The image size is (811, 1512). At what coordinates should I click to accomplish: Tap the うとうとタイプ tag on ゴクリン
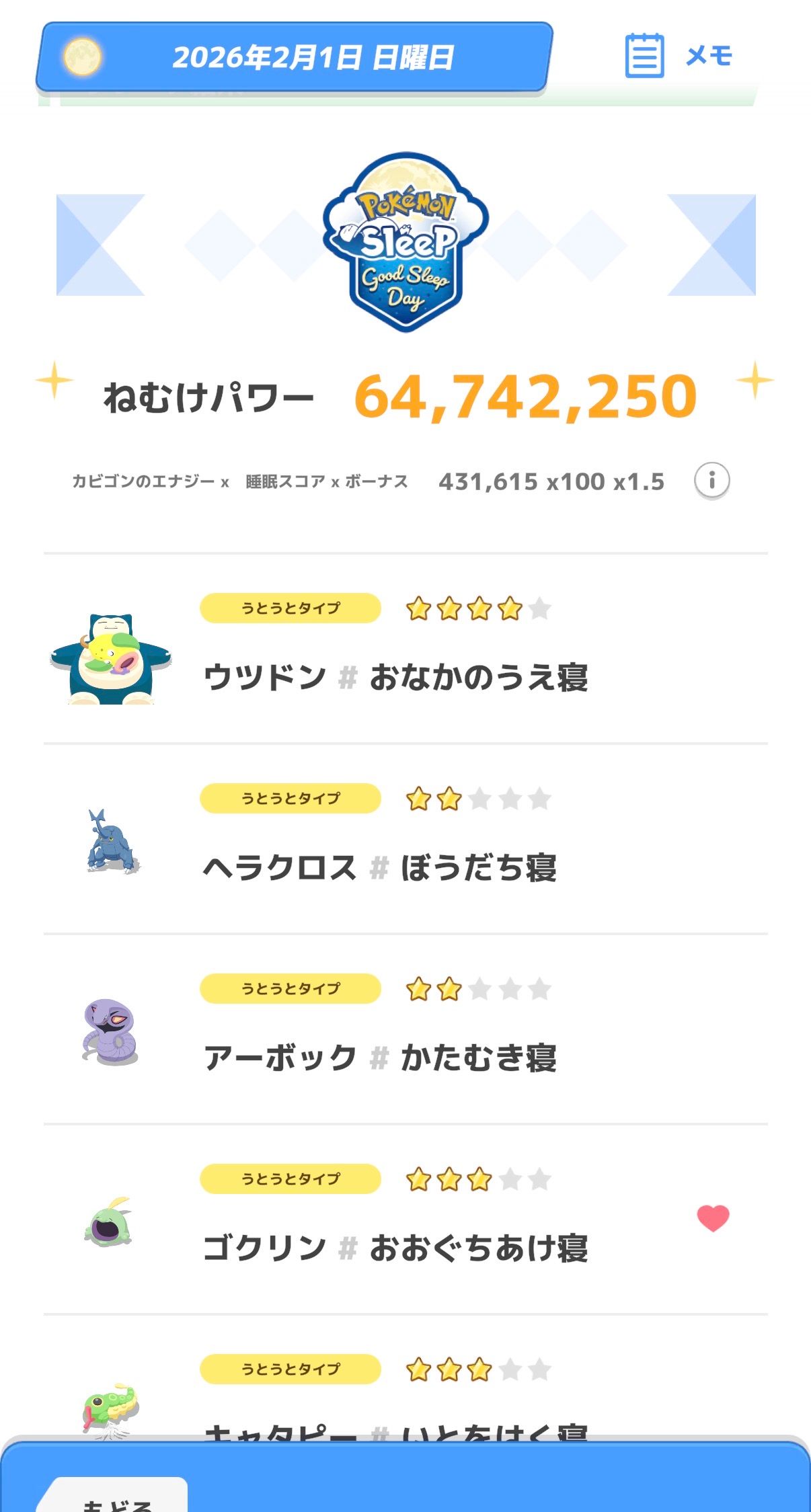[x=291, y=1179]
